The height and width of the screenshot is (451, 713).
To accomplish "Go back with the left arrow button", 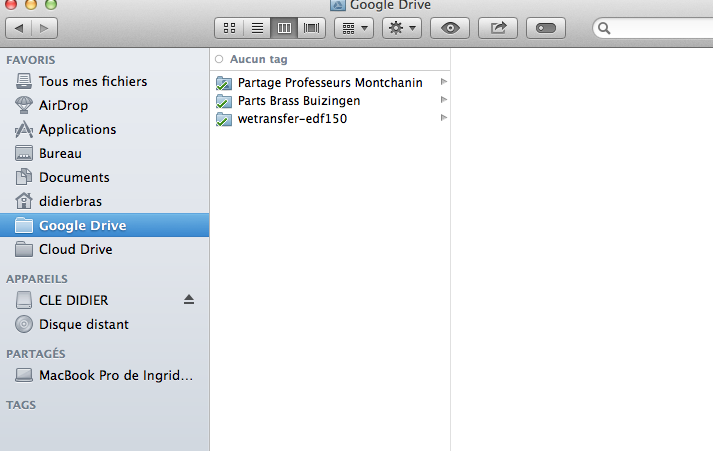I will [19, 28].
